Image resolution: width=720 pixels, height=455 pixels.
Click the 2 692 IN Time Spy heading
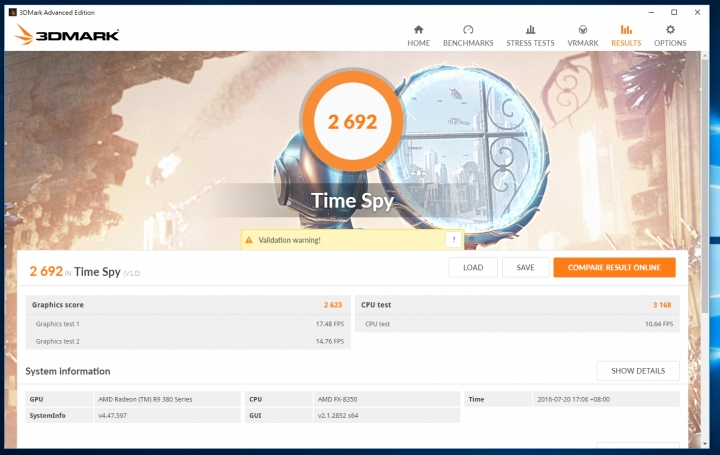click(84, 272)
